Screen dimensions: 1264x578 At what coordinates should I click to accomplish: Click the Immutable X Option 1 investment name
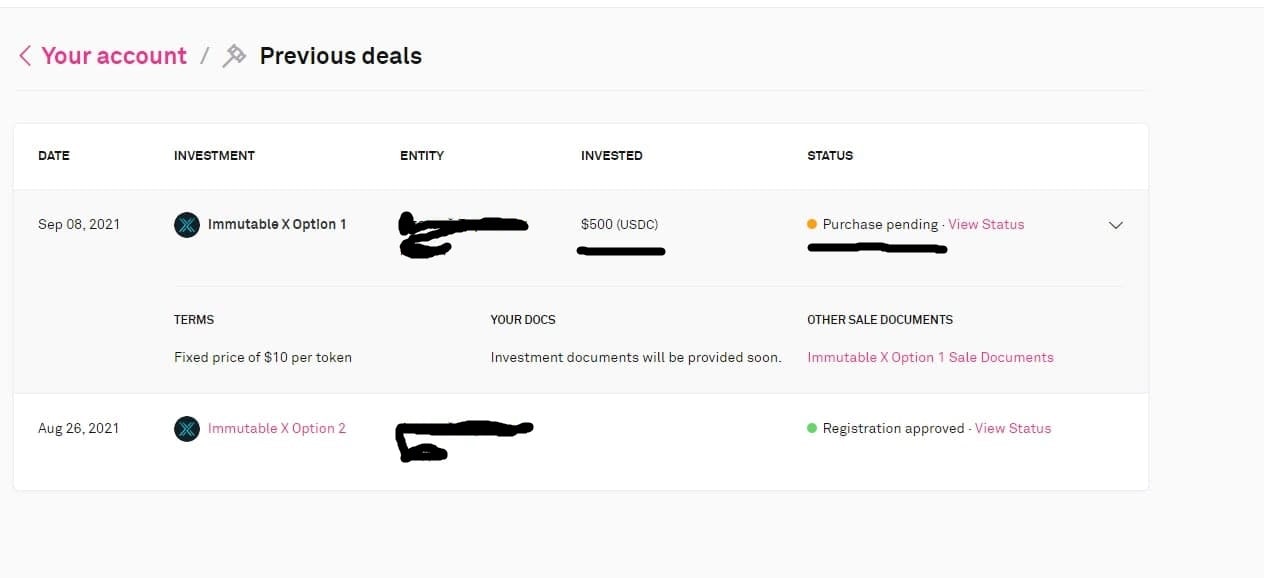point(277,224)
